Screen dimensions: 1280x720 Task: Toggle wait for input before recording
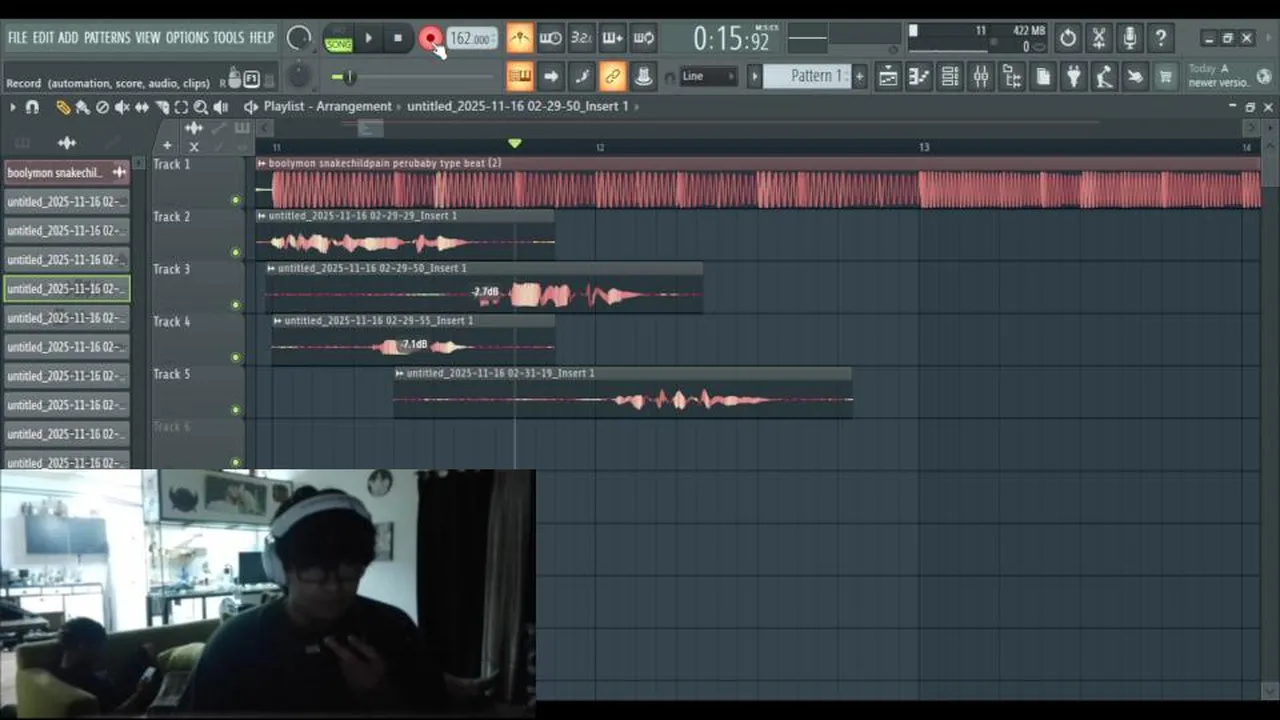coord(550,39)
